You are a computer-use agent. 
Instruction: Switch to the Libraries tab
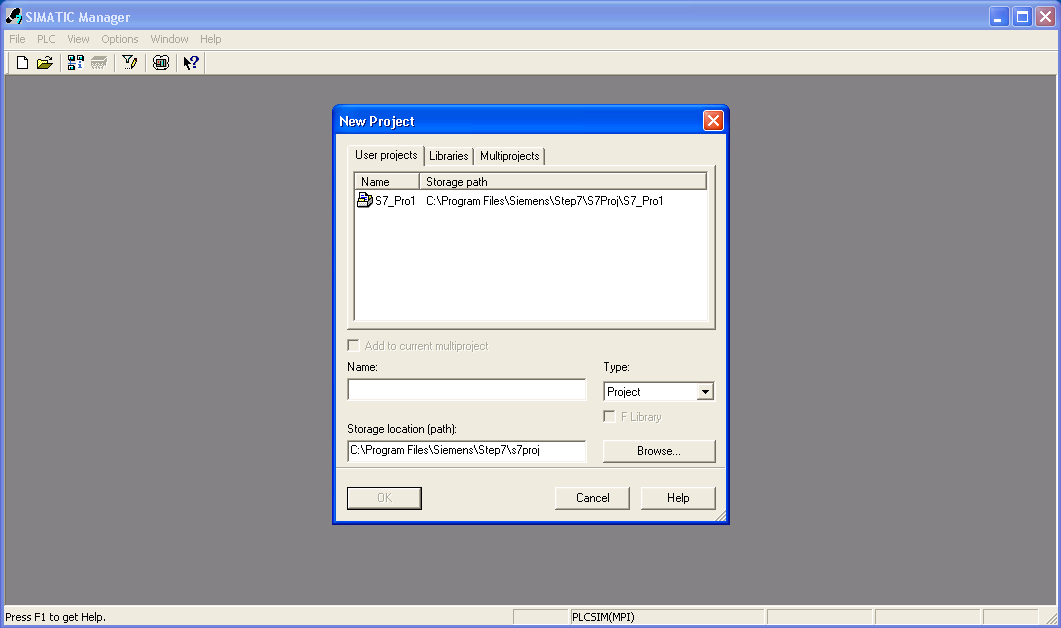click(449, 156)
